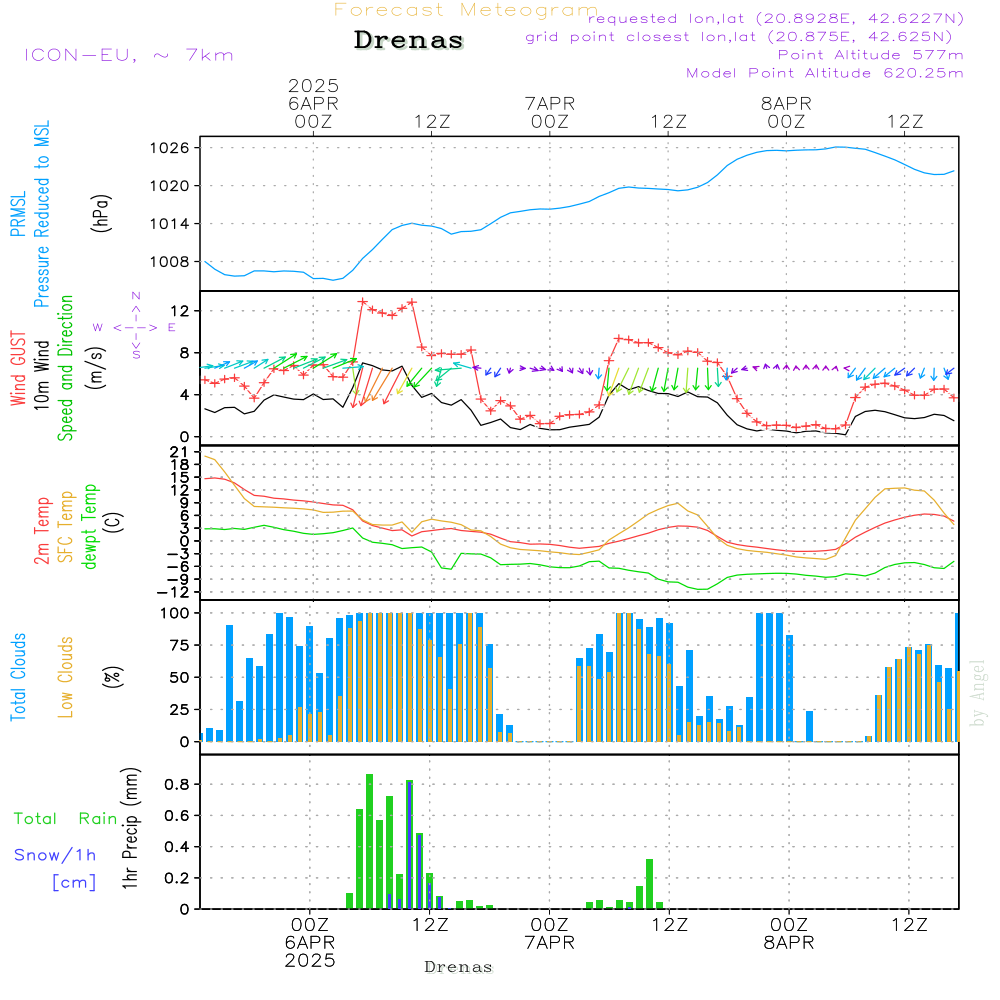Click the 75 value on the cloud axis
Screen dimensions: 1000x1000
tap(180, 645)
